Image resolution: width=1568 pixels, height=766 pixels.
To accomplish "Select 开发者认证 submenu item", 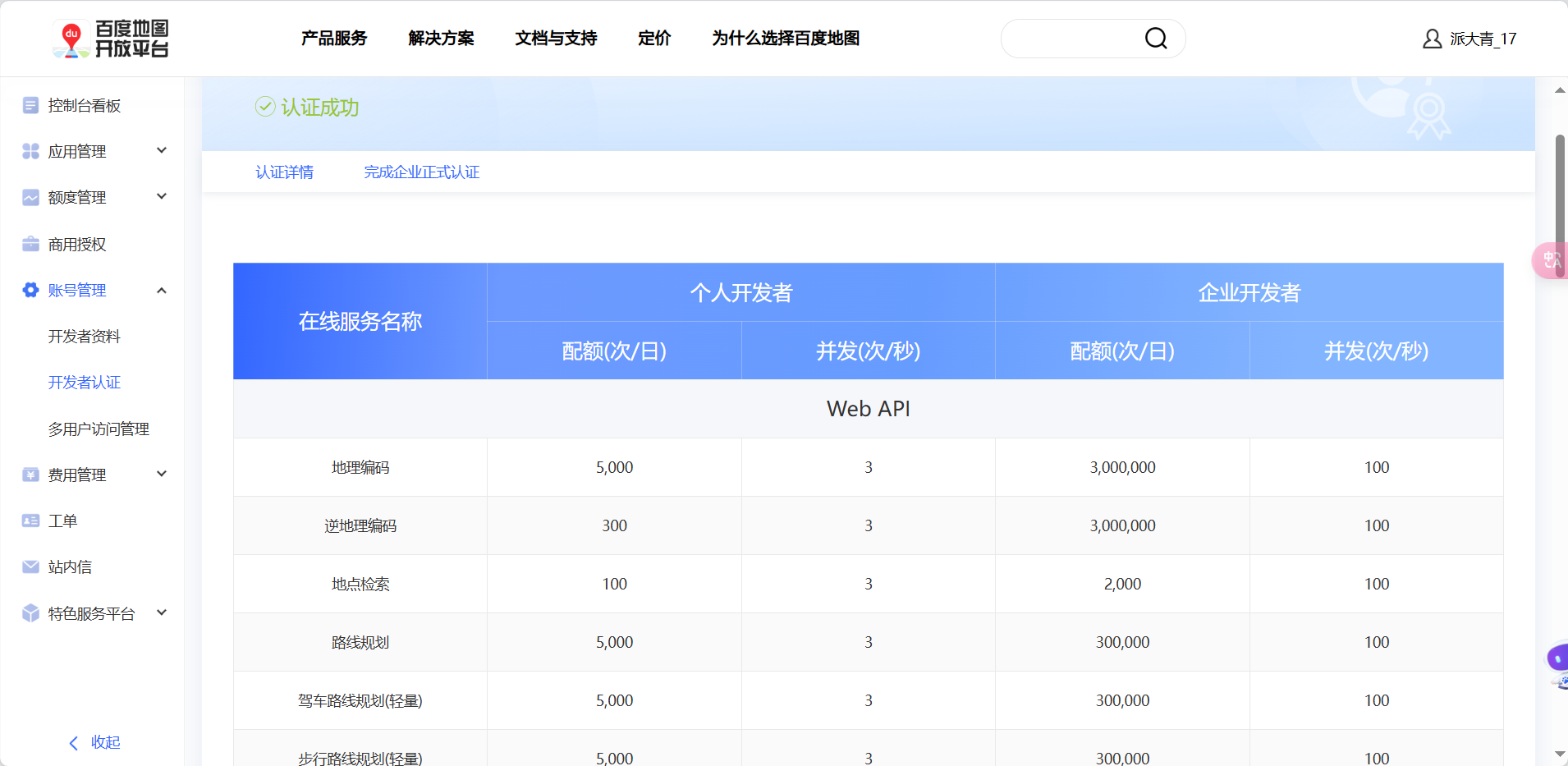I will click(x=85, y=383).
